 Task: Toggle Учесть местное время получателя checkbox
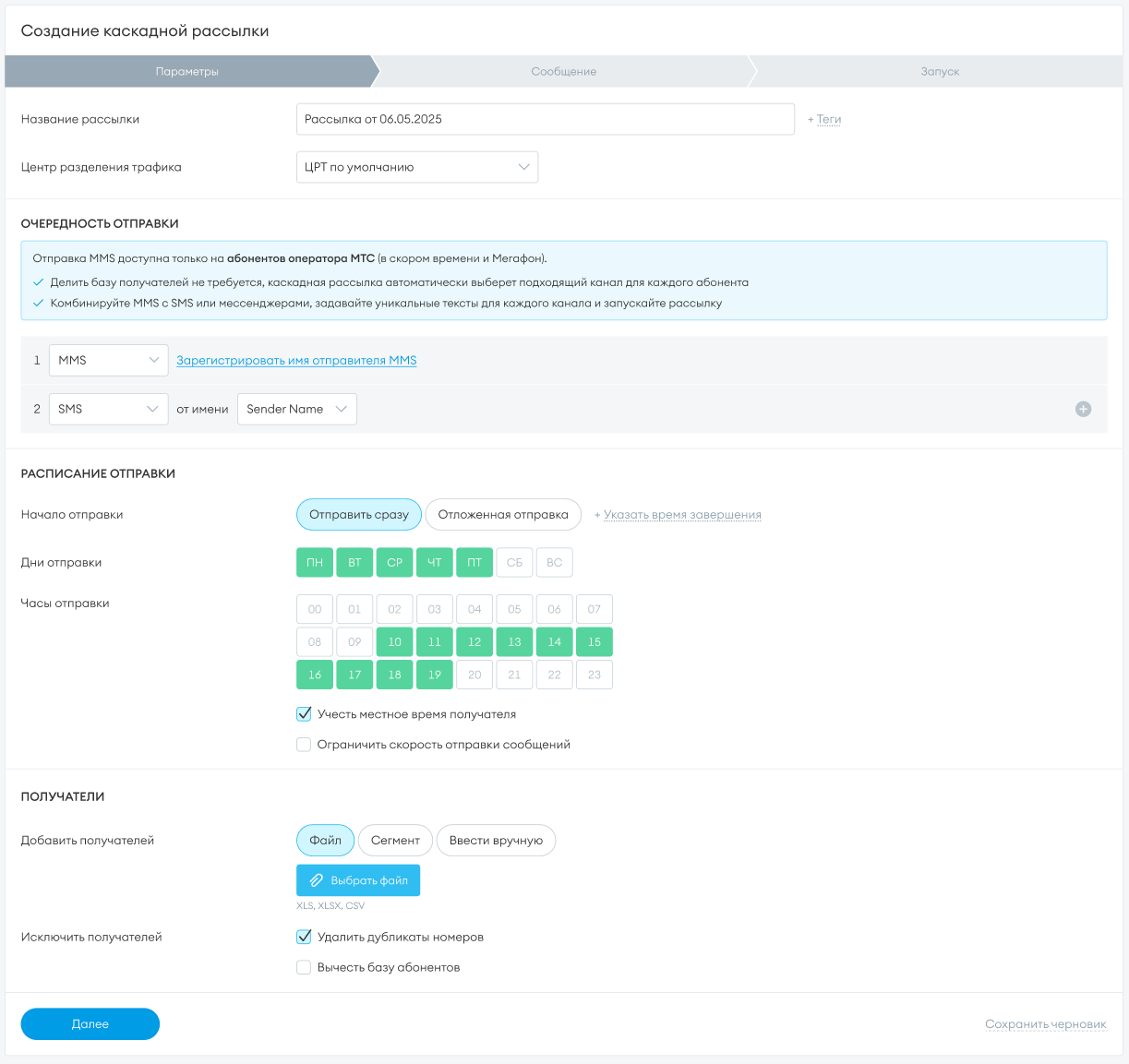click(x=304, y=714)
